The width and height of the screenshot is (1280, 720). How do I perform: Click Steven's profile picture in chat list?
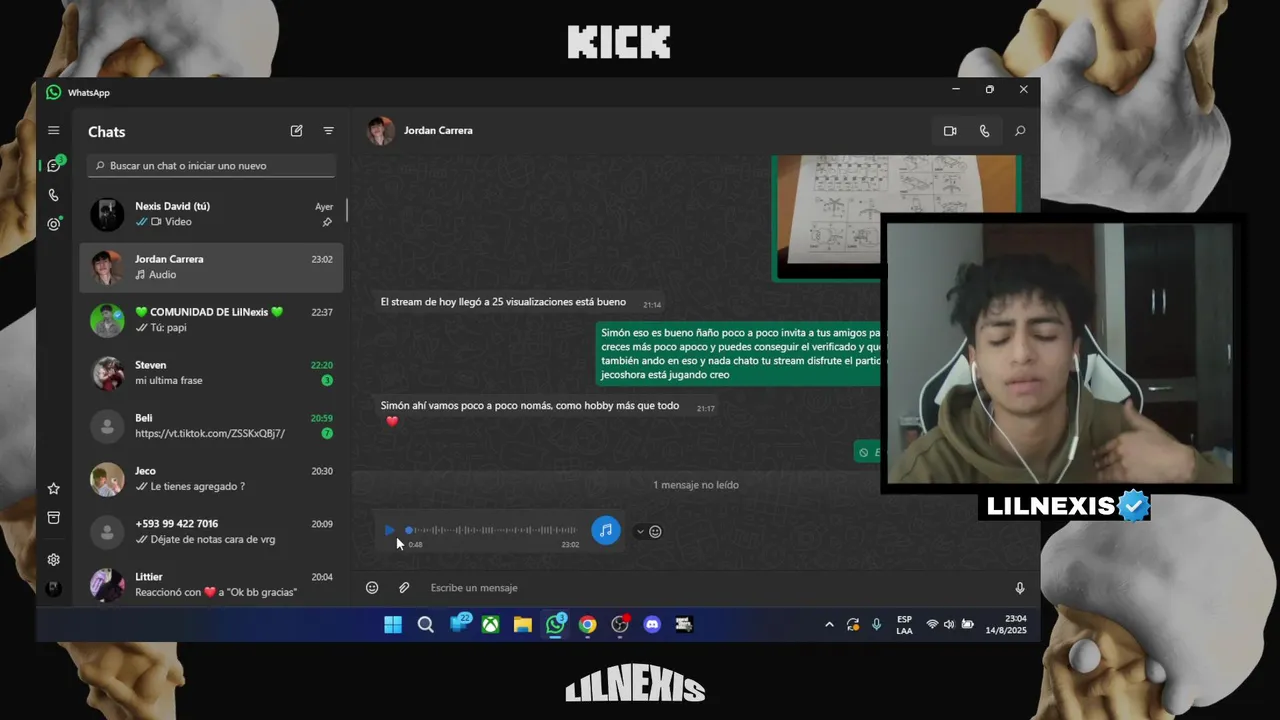click(107, 373)
